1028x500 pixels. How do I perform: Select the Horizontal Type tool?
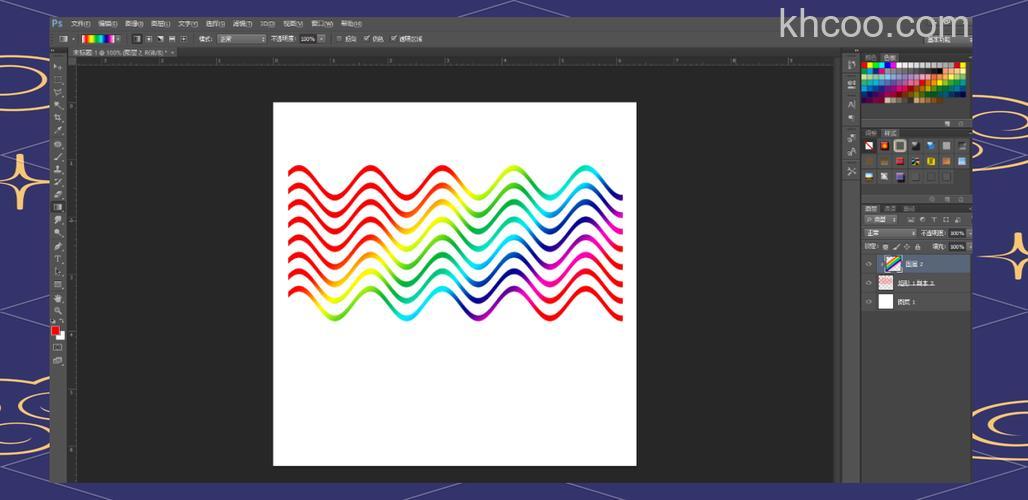(58, 259)
